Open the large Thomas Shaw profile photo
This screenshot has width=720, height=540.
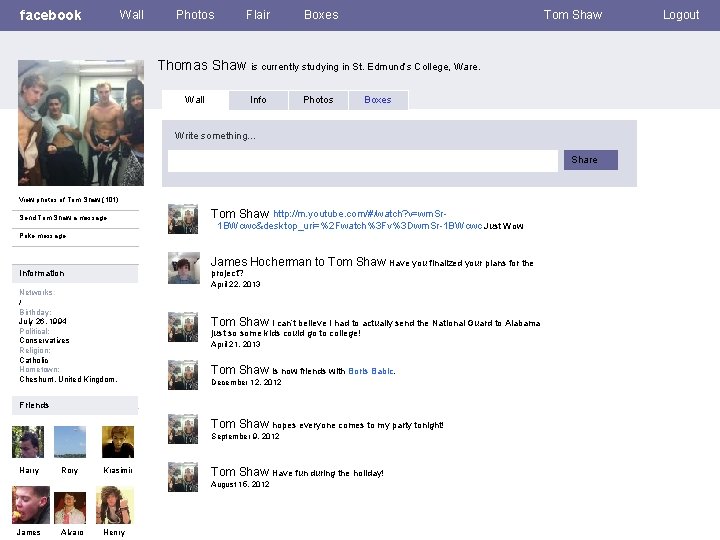coord(81,123)
